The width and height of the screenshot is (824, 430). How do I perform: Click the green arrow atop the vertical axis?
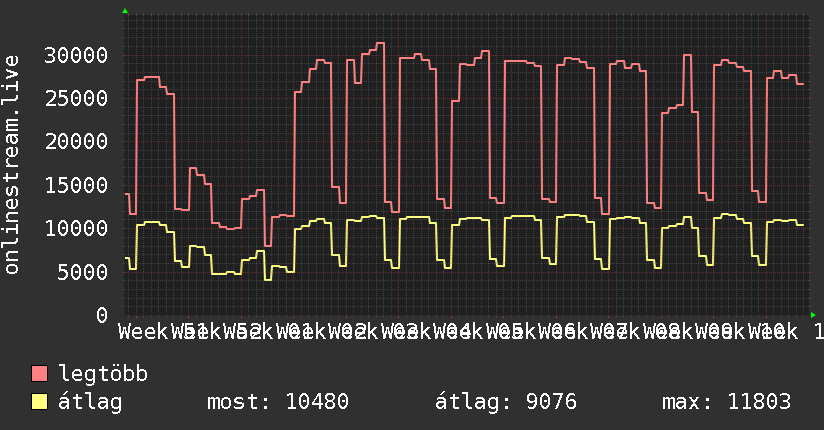pyautogui.click(x=125, y=11)
